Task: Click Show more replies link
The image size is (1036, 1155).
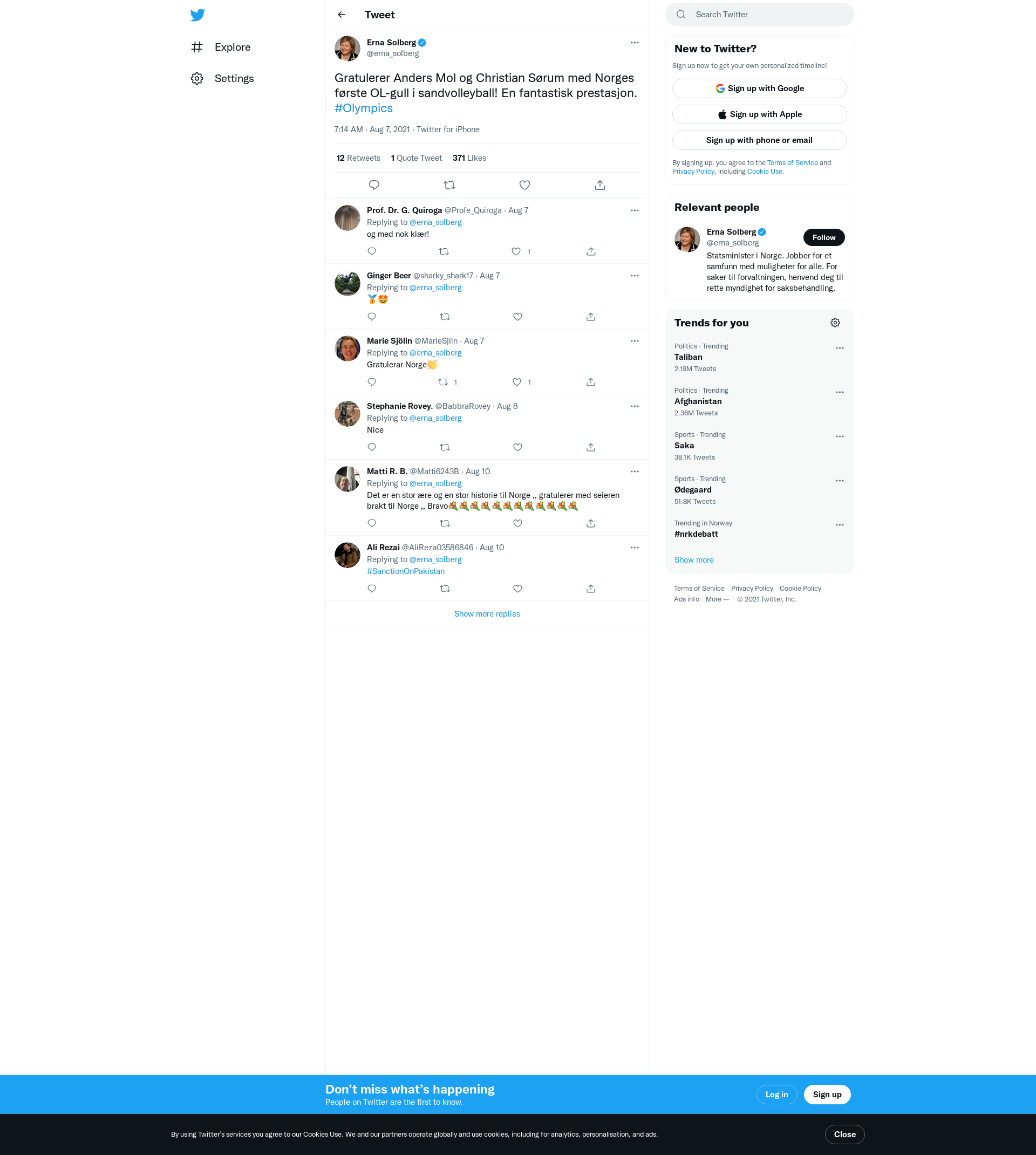Action: pos(487,614)
